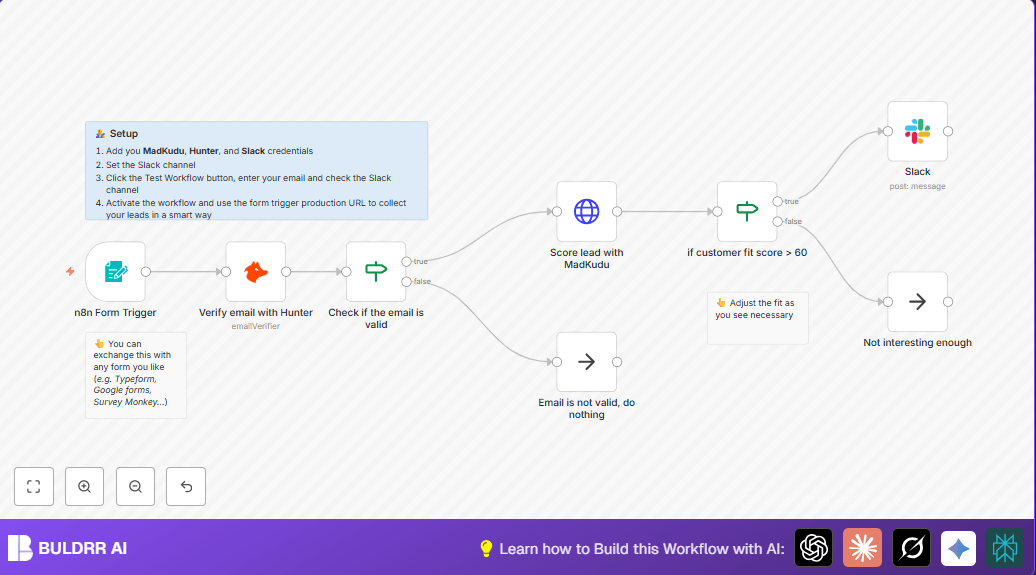Select the Slack node icon
This screenshot has height=575, width=1036.
point(918,131)
